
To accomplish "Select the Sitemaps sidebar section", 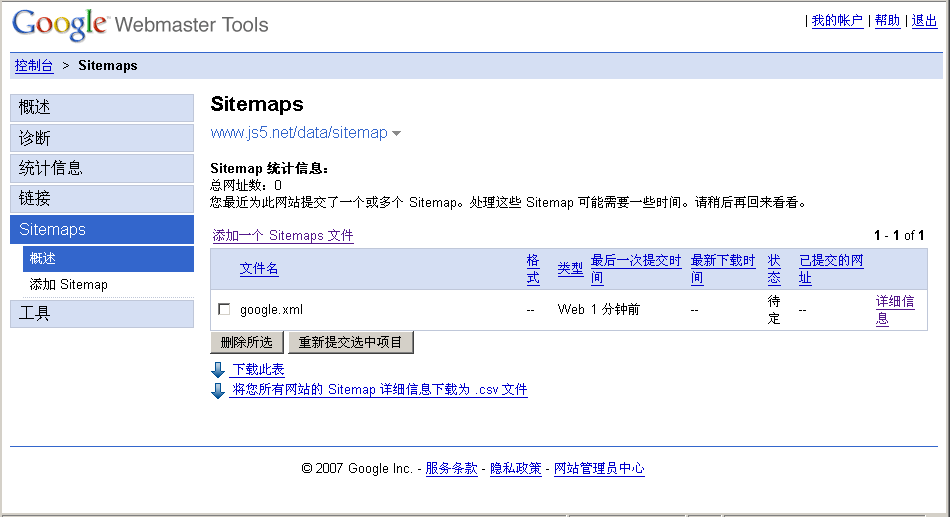I will click(102, 229).
